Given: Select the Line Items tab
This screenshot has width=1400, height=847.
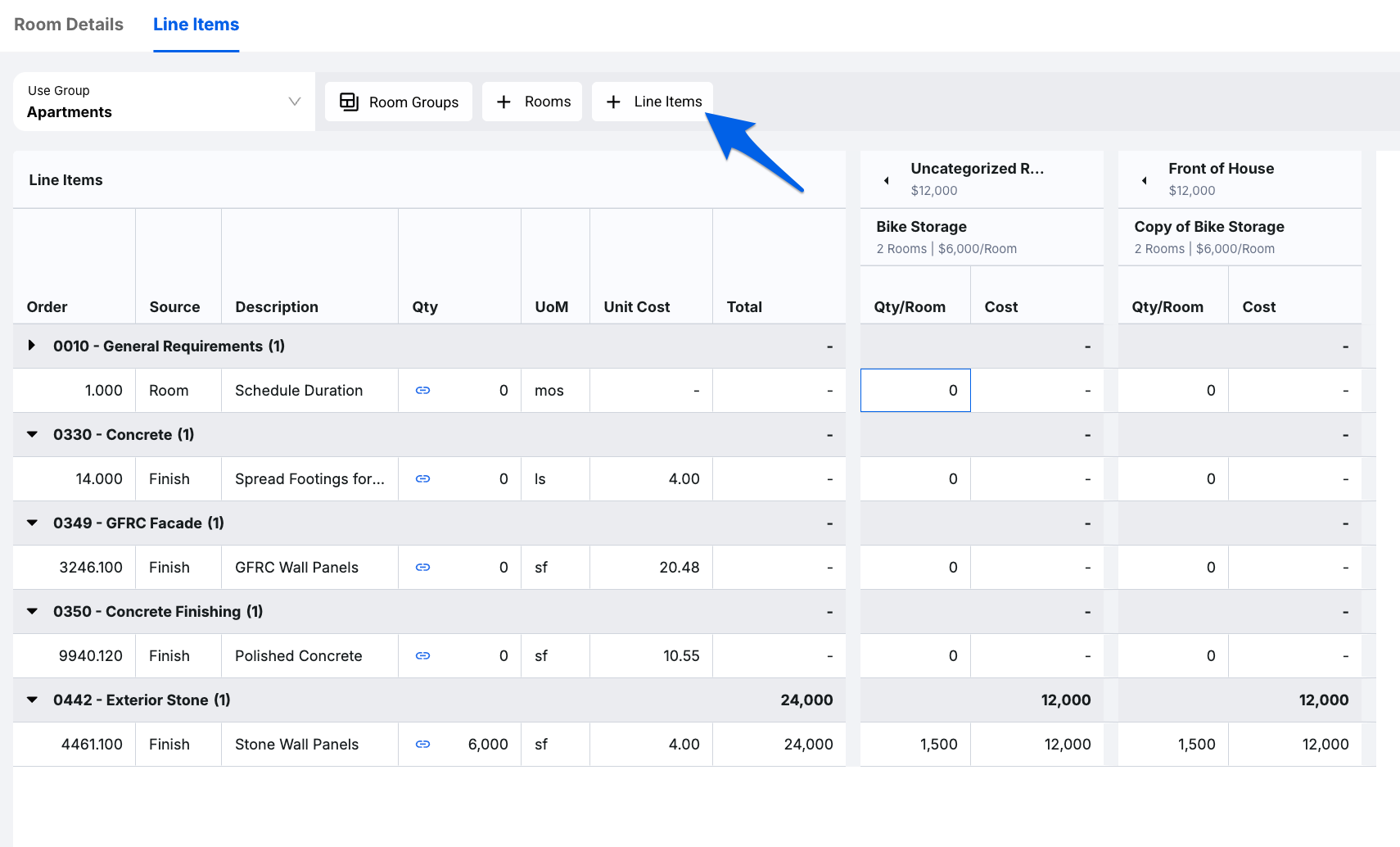Looking at the screenshot, I should (196, 25).
